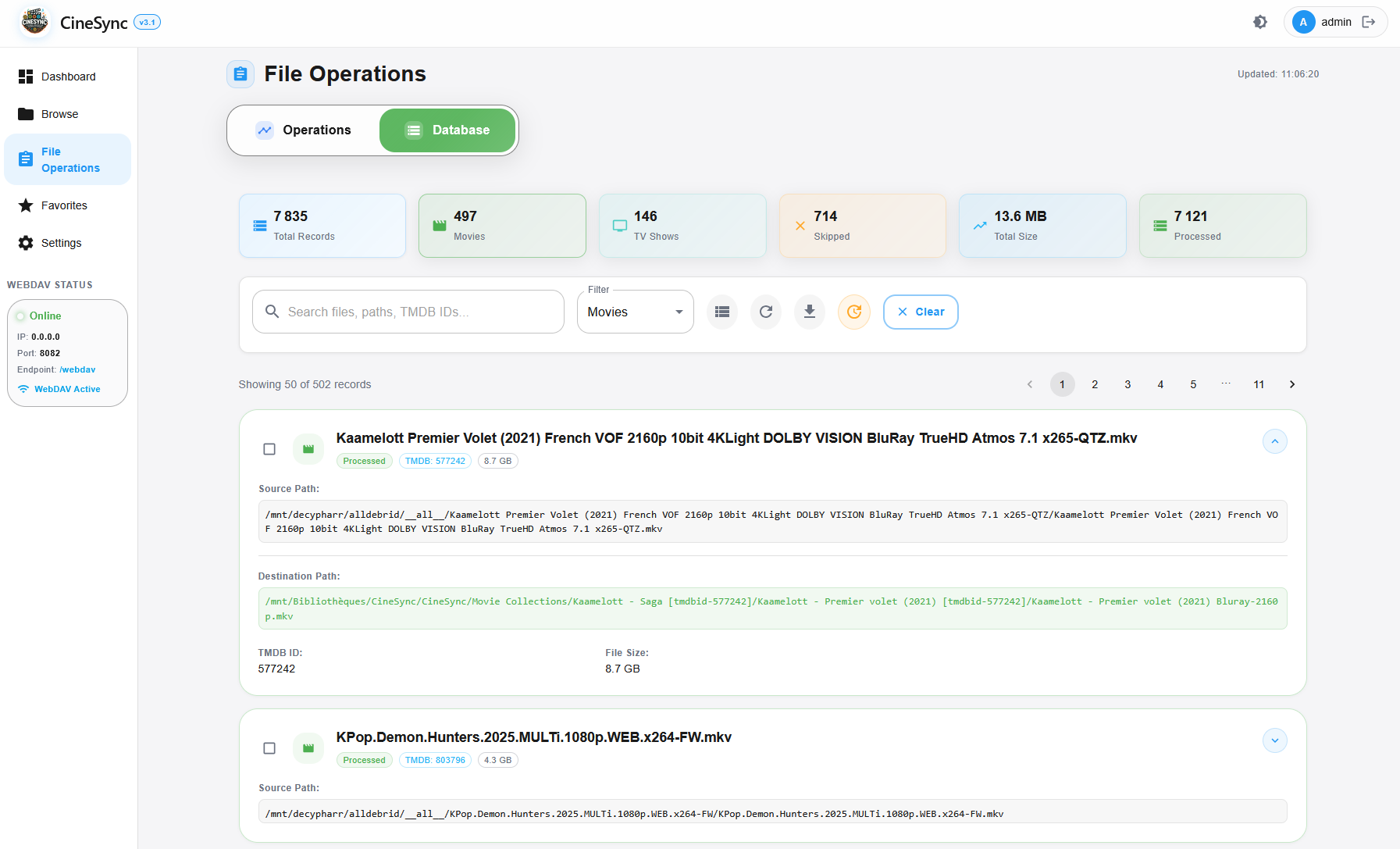Click the logout icon next to admin

(1368, 22)
